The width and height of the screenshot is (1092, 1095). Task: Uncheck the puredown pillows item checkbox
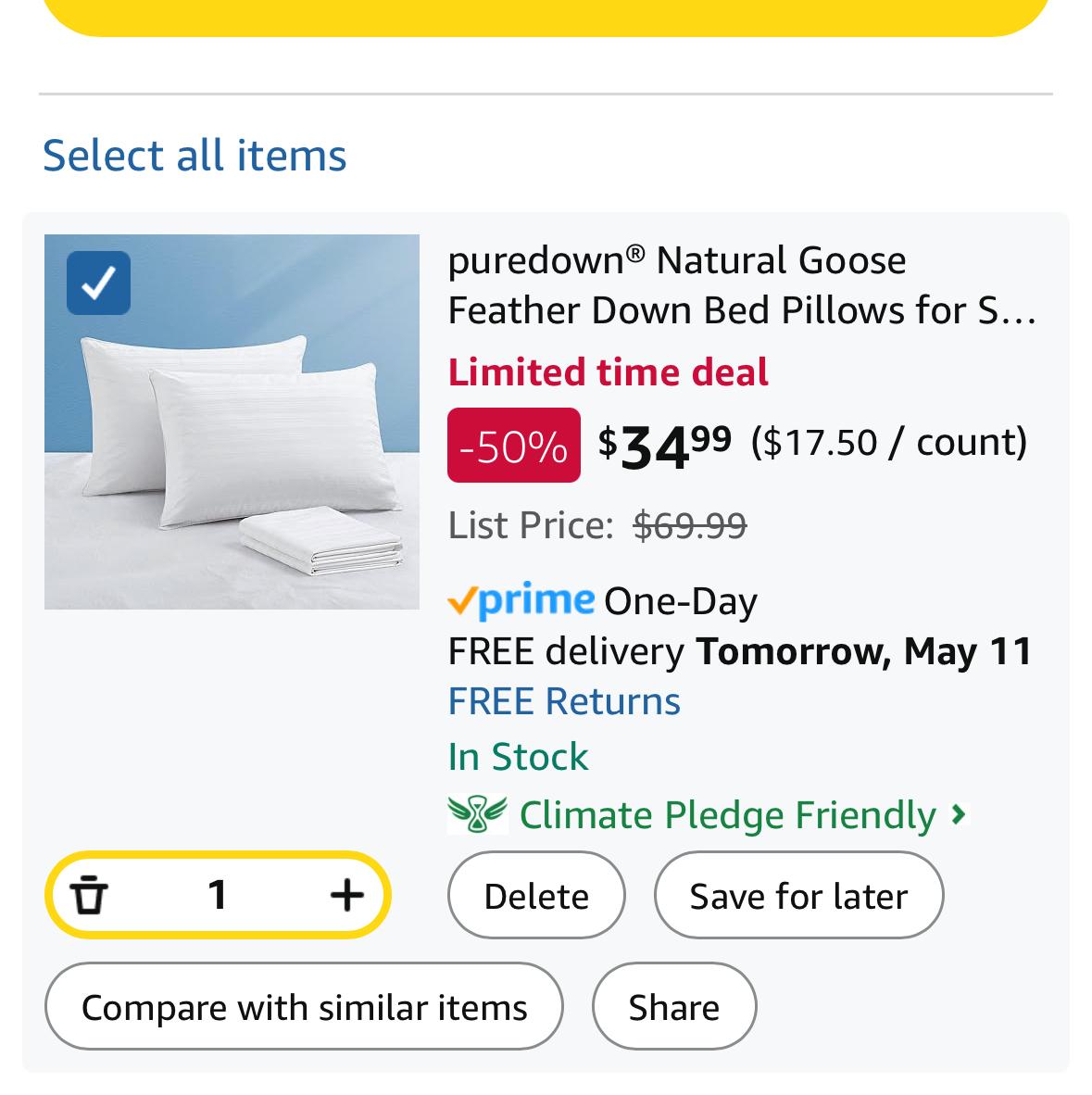point(99,283)
